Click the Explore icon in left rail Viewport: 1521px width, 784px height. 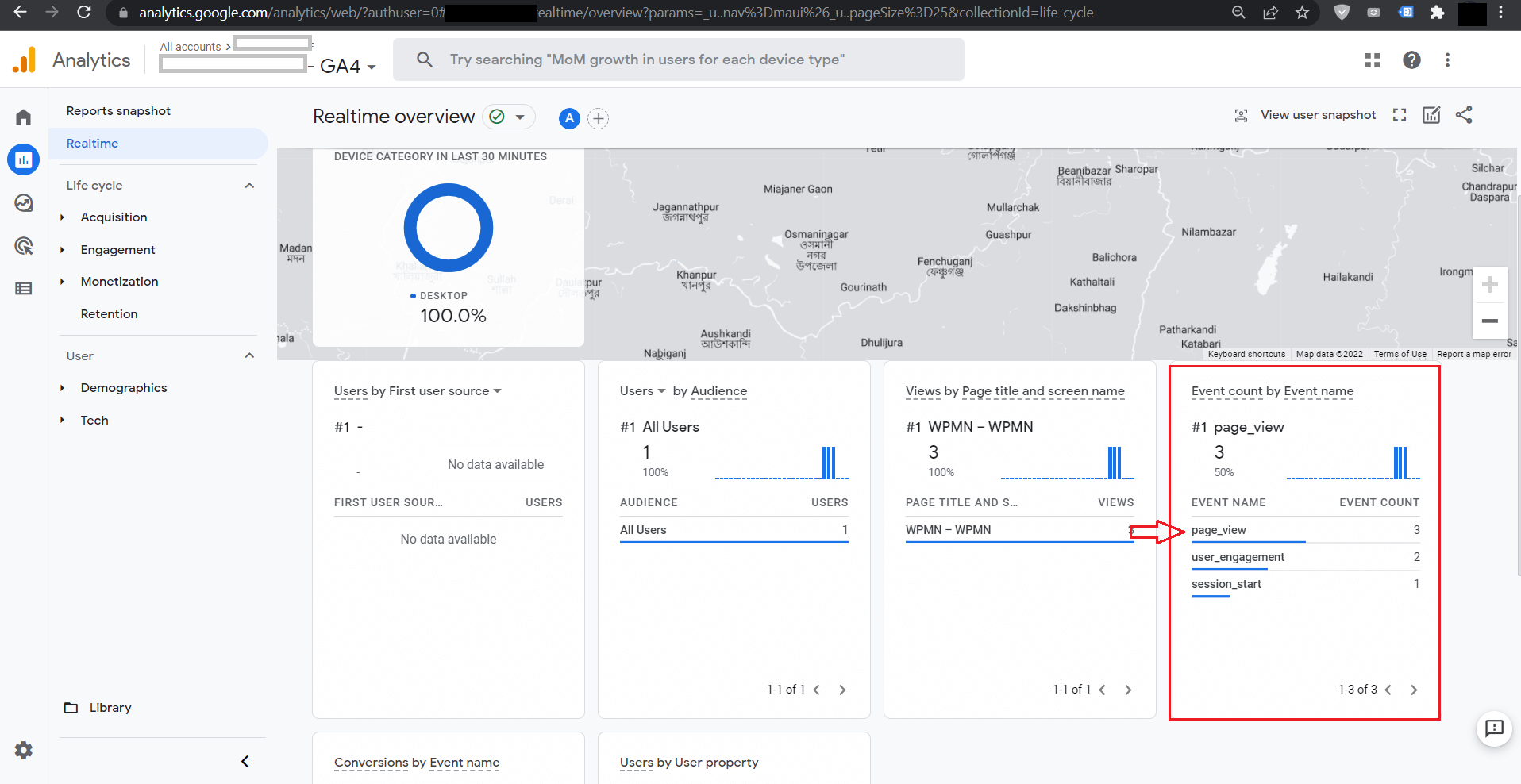click(24, 203)
